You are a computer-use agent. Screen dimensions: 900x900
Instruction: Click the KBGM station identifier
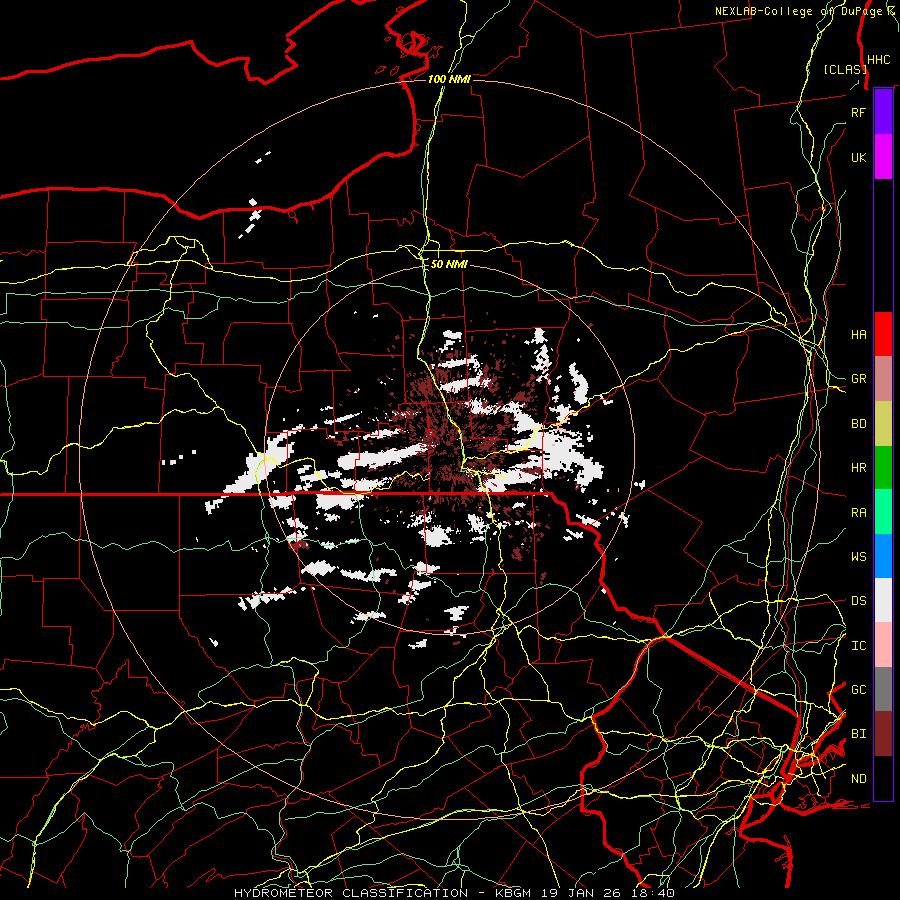513,893
